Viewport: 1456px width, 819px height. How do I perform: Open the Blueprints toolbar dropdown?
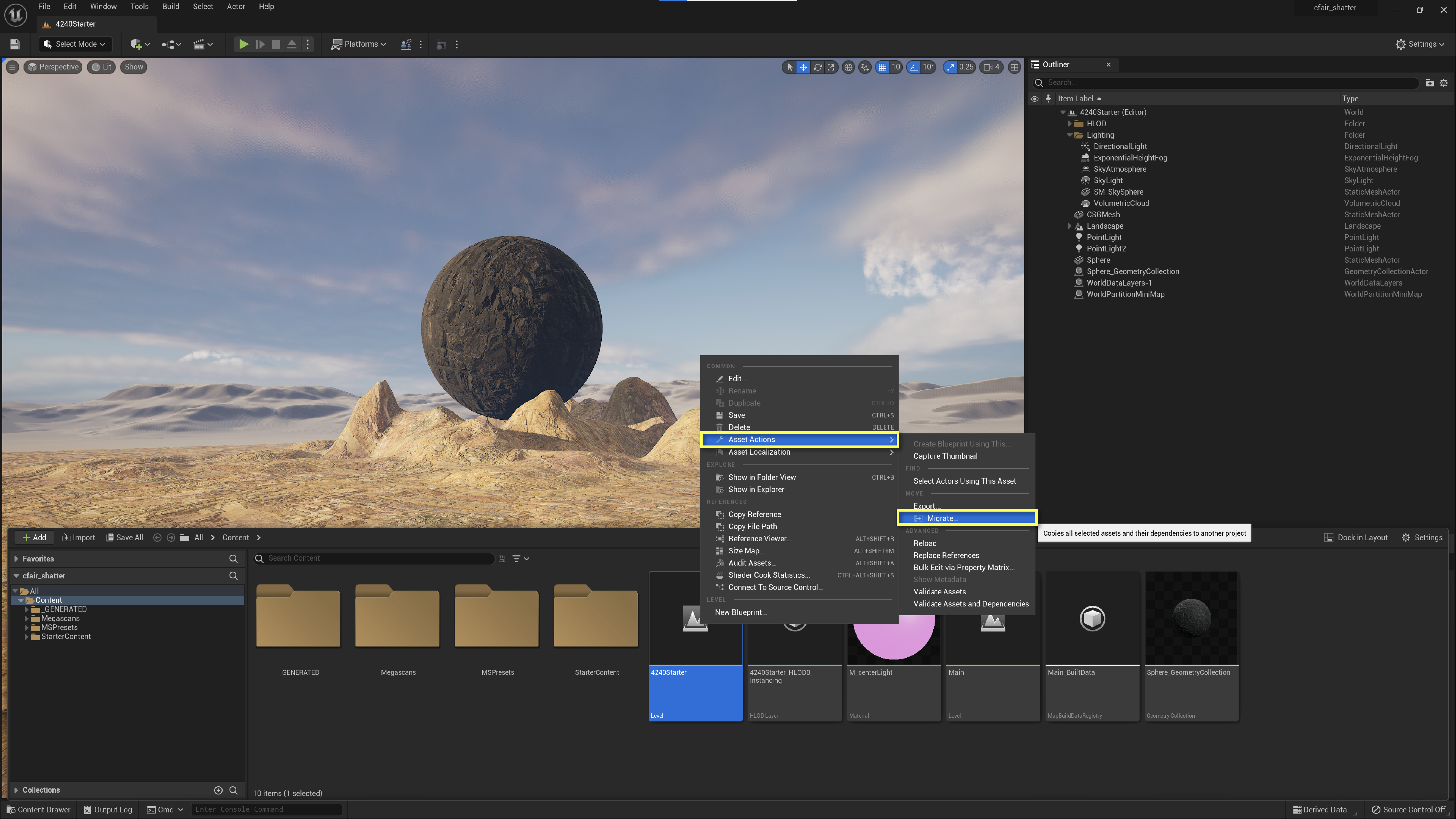171,44
